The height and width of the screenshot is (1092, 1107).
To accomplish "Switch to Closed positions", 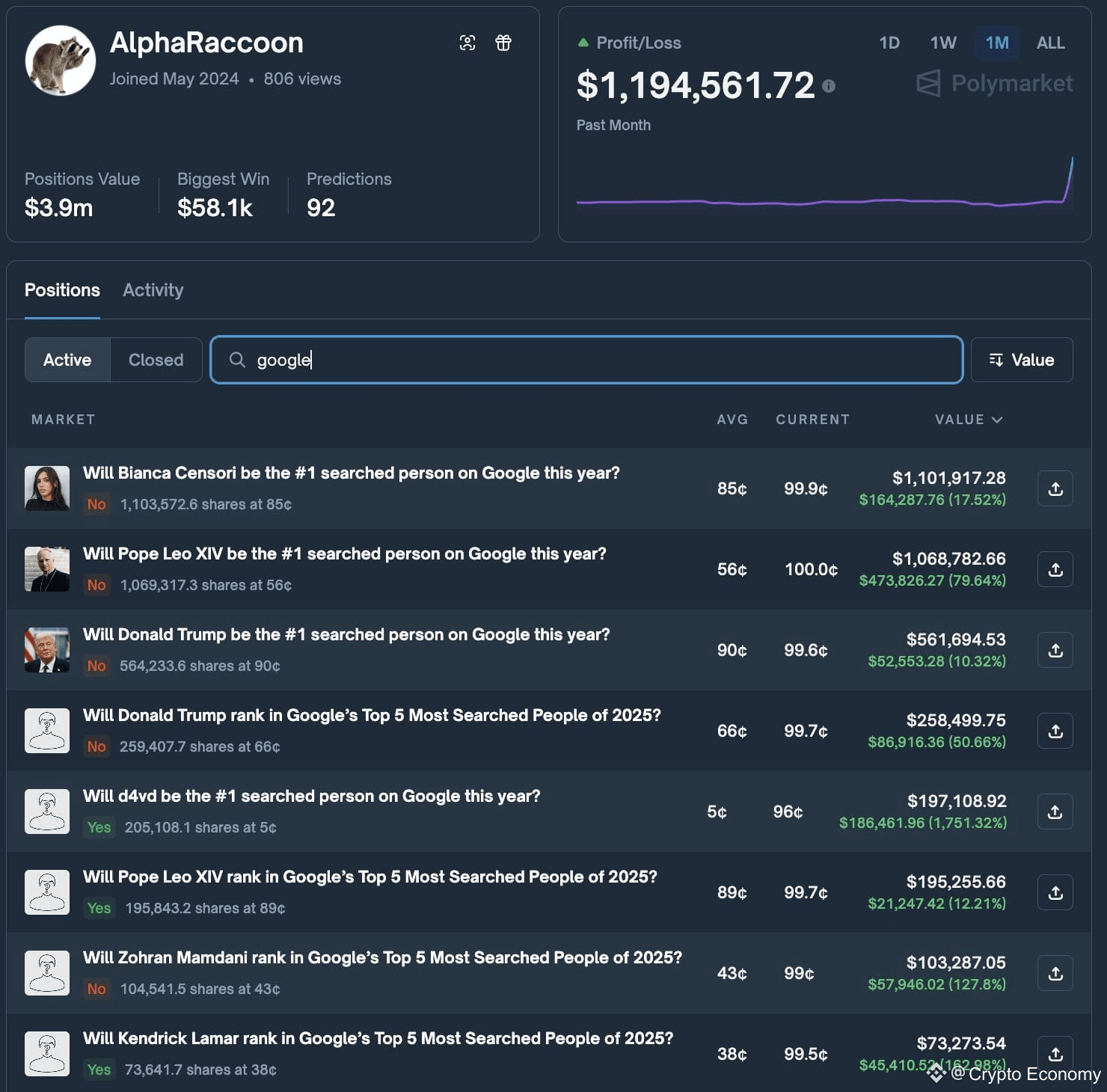I will (x=156, y=360).
